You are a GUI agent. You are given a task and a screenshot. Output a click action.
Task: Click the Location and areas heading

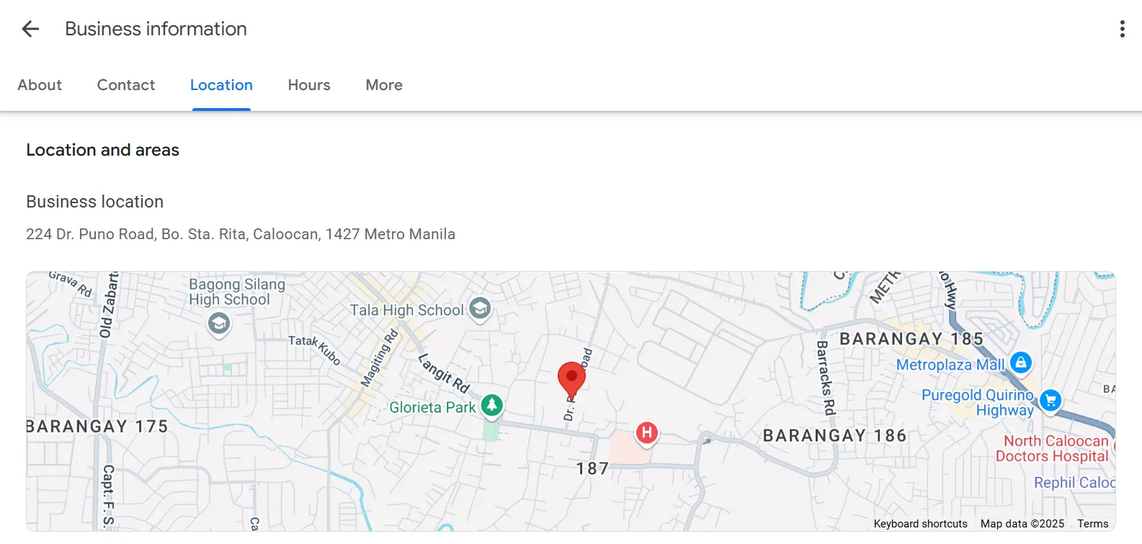point(103,150)
